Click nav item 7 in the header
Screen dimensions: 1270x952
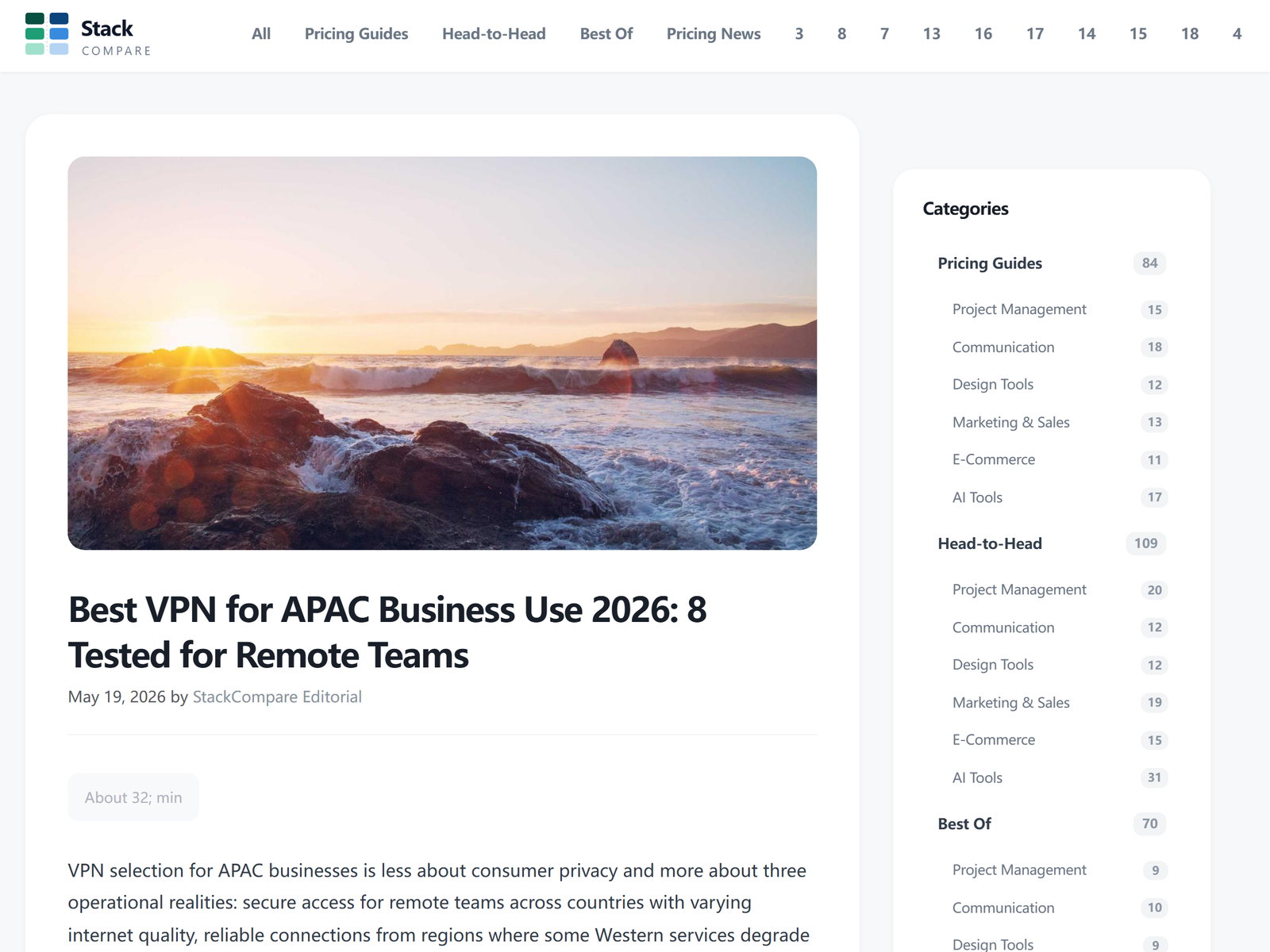tap(884, 34)
